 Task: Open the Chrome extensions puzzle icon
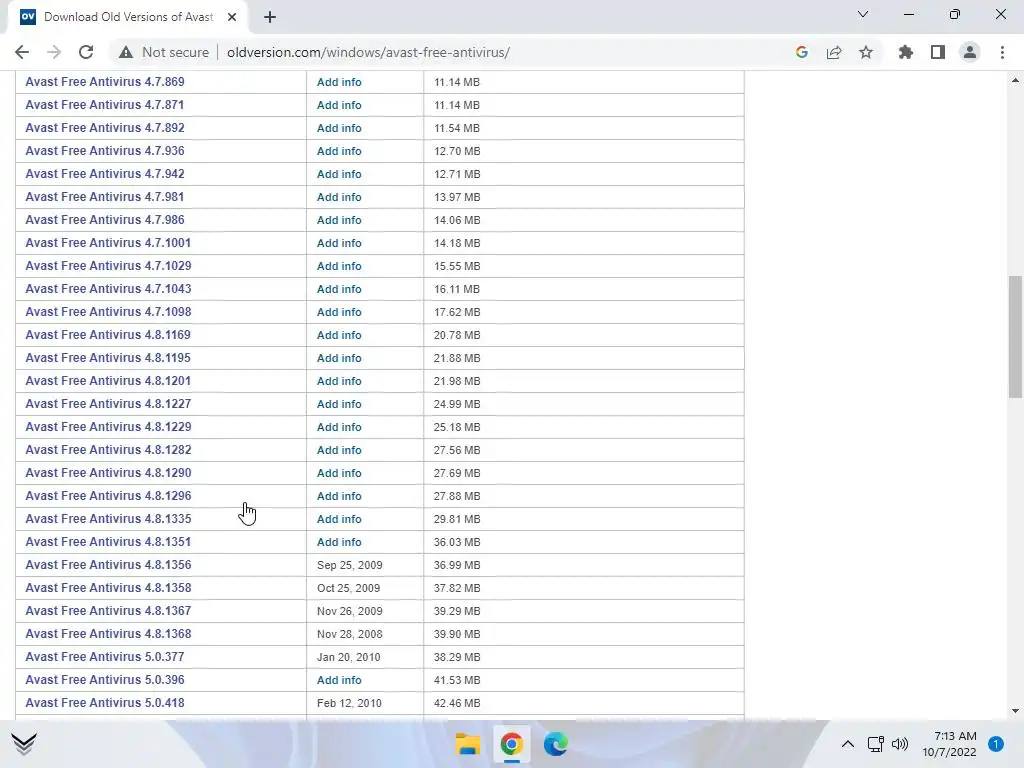click(x=906, y=52)
